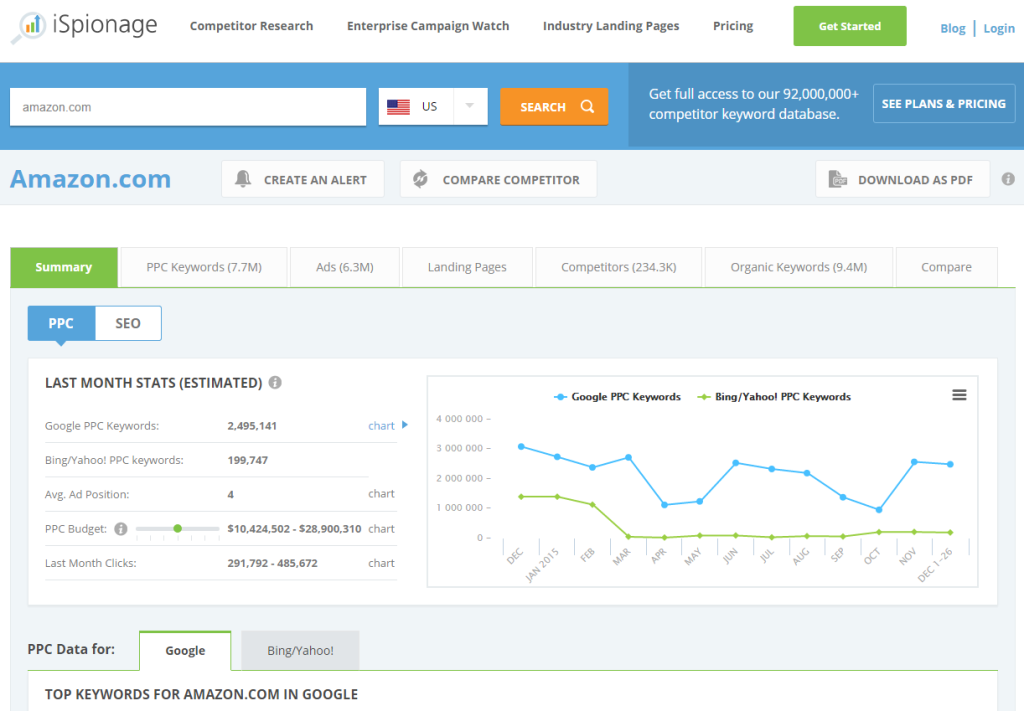1024x711 pixels.
Task: Click clicks range 291,792 - 485,672
Action: pyautogui.click(x=272, y=563)
